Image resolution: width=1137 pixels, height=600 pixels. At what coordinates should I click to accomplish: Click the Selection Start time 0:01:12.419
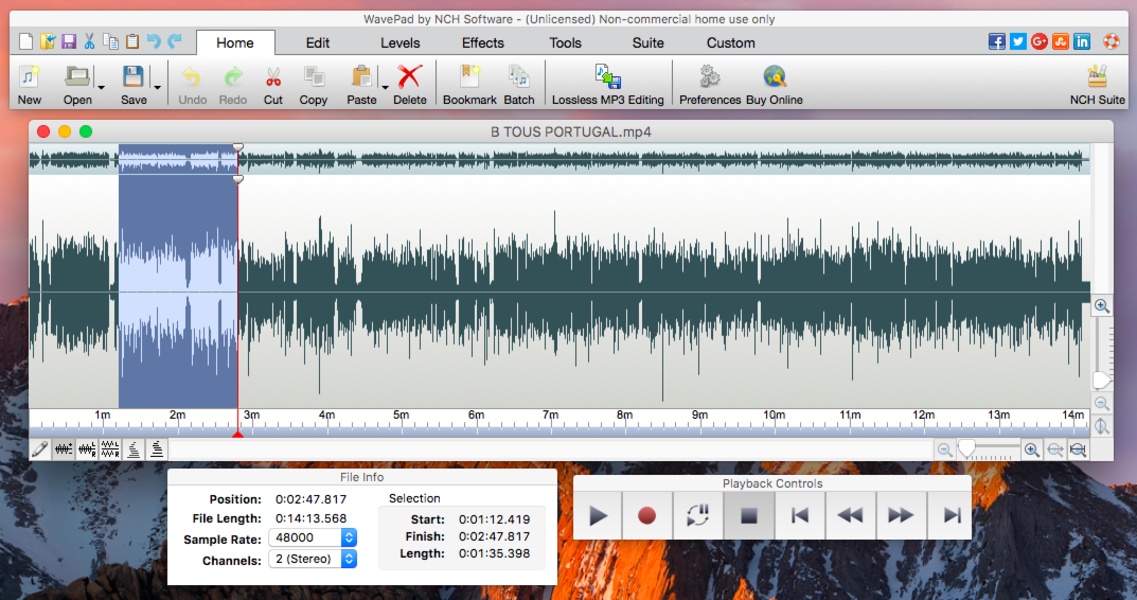pyautogui.click(x=495, y=519)
